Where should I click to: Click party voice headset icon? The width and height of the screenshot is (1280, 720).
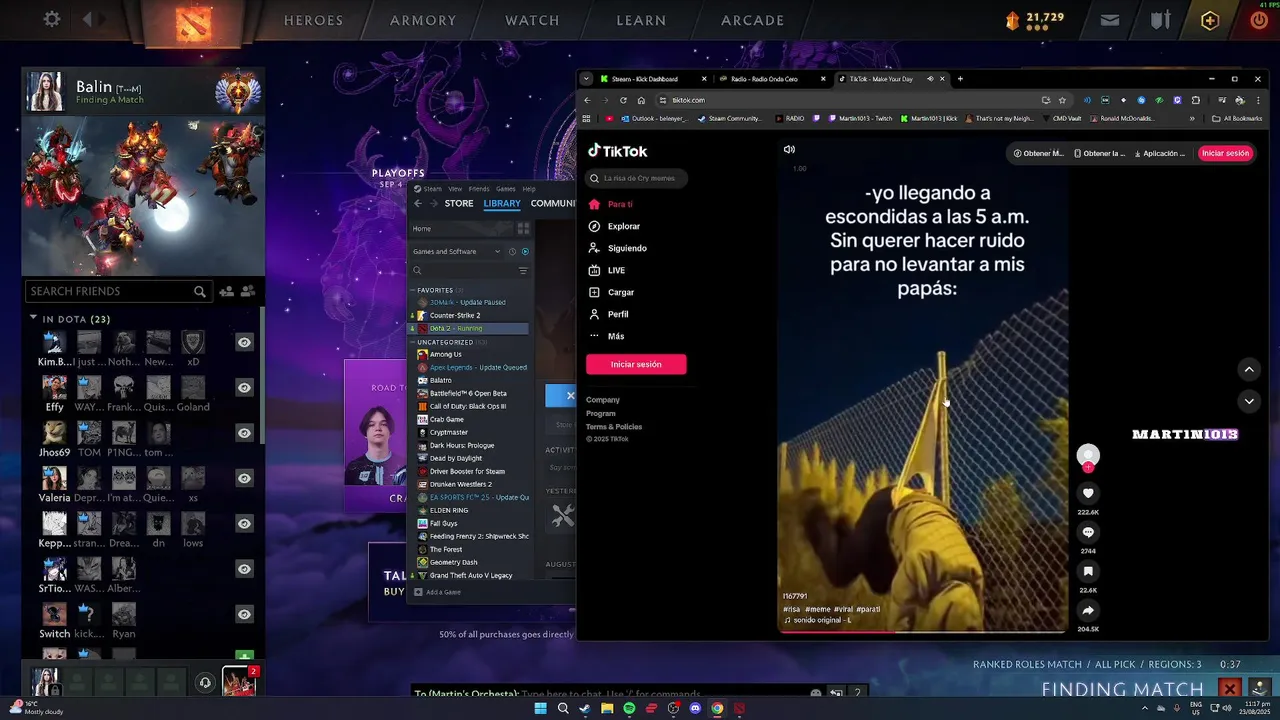click(205, 682)
